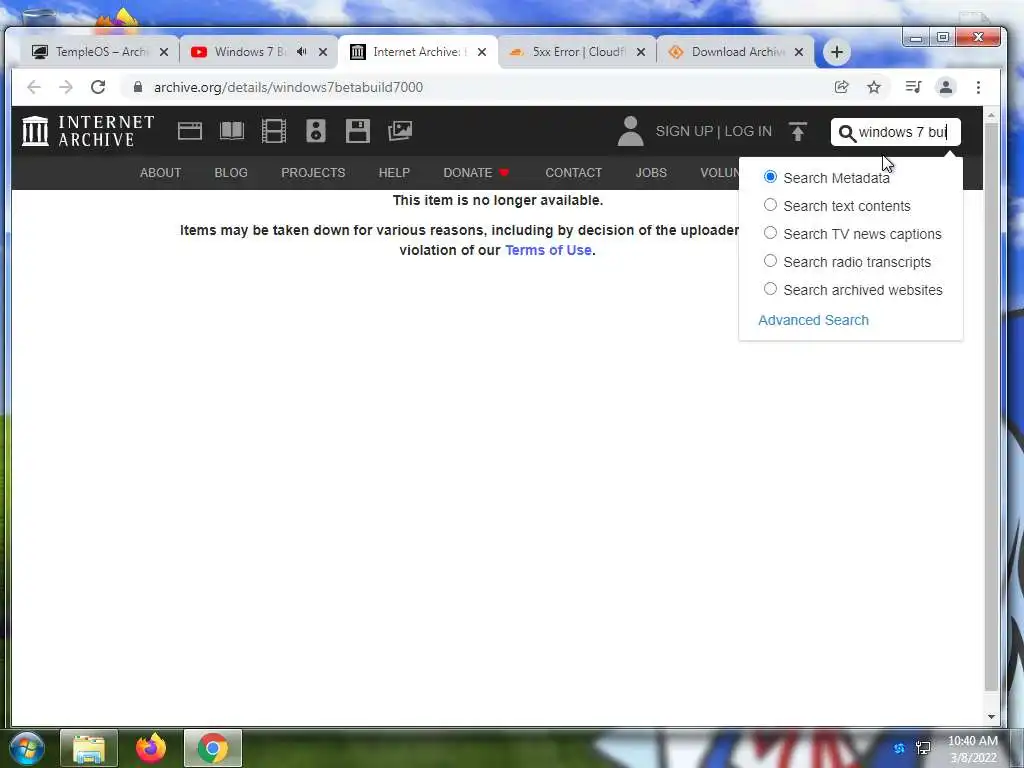Close the Internet Archive tab

coord(482,52)
